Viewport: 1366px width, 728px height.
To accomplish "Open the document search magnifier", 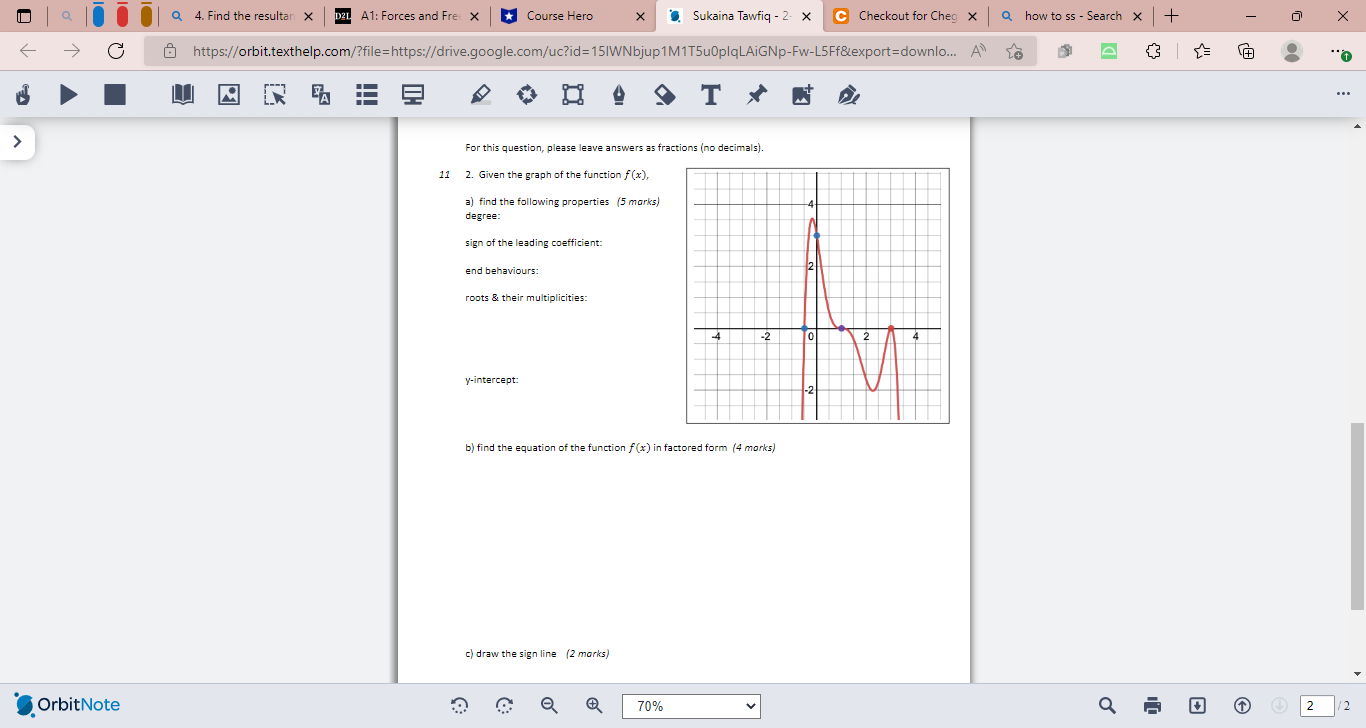I will pyautogui.click(x=1108, y=706).
